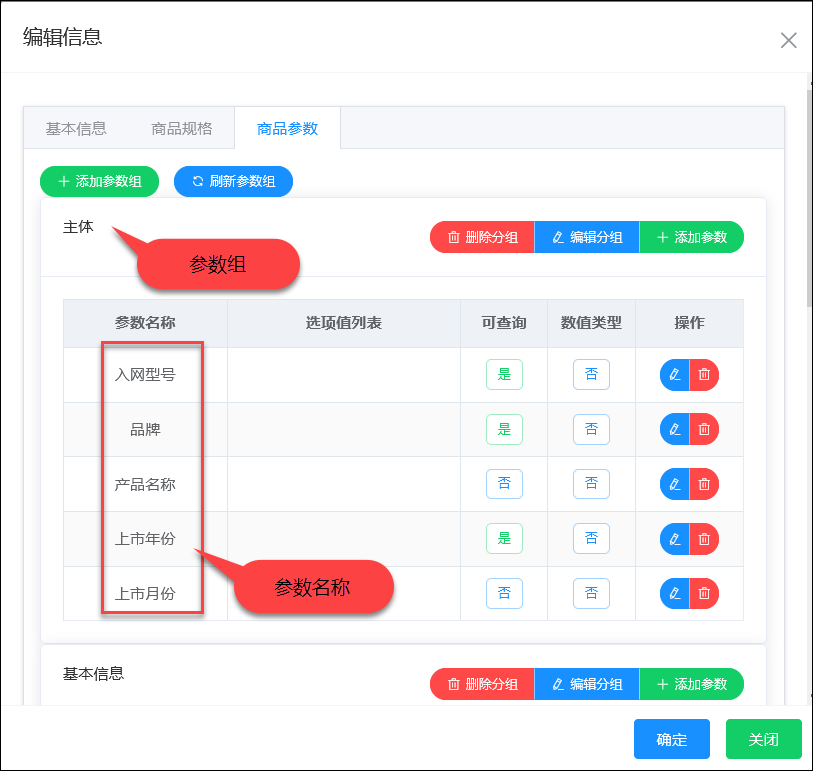Delete the 产品名称 parameter via trash icon
This screenshot has width=813, height=771.
pyautogui.click(x=704, y=484)
